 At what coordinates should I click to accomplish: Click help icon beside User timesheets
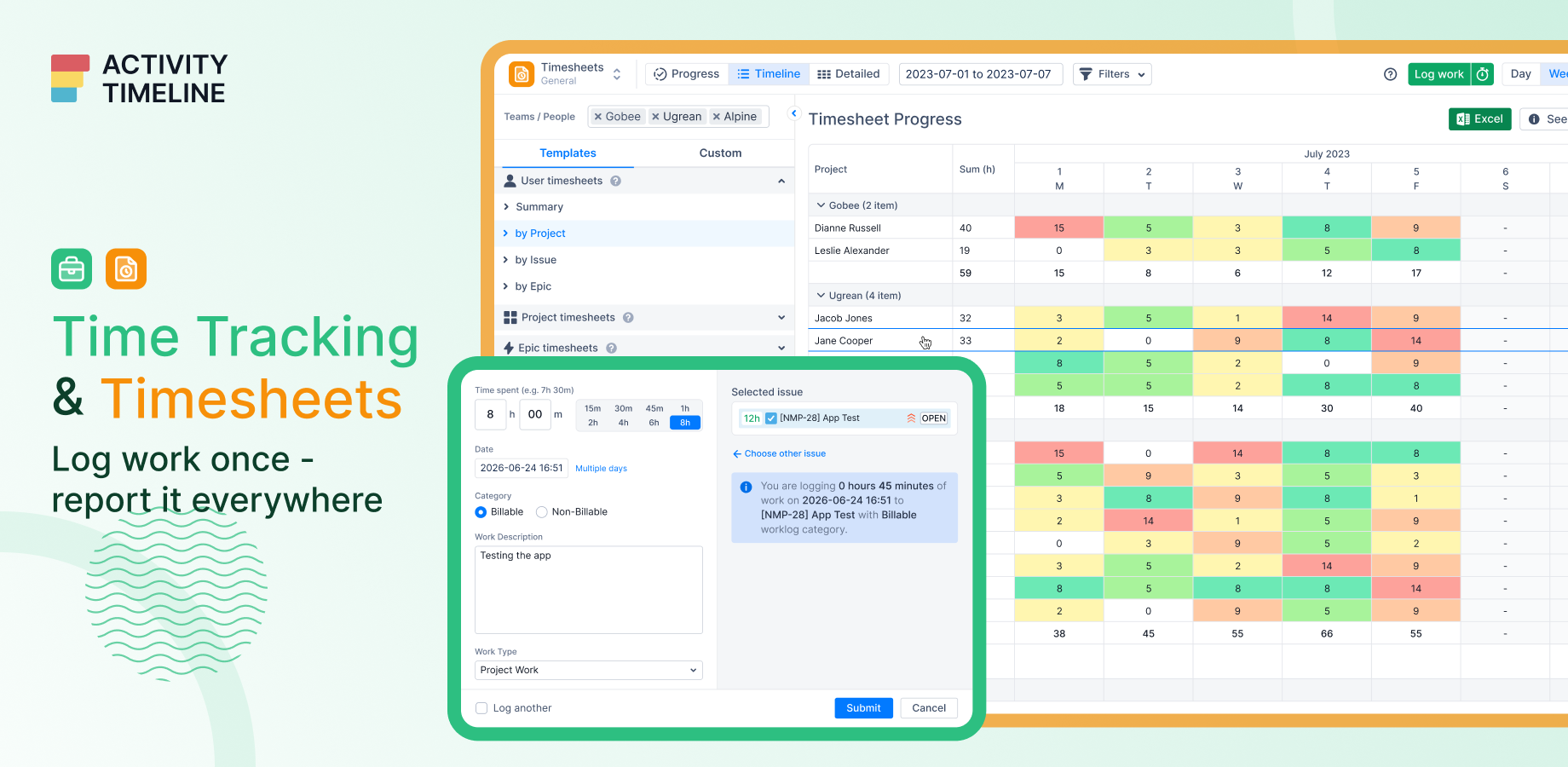[616, 181]
